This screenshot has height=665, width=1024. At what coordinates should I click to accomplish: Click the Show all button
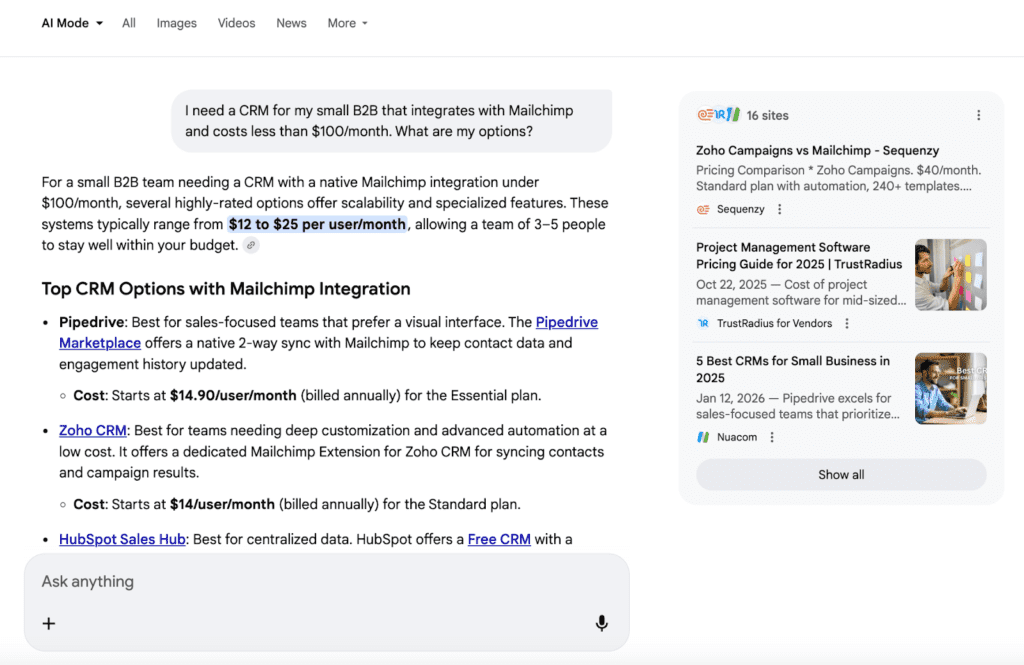pos(841,474)
